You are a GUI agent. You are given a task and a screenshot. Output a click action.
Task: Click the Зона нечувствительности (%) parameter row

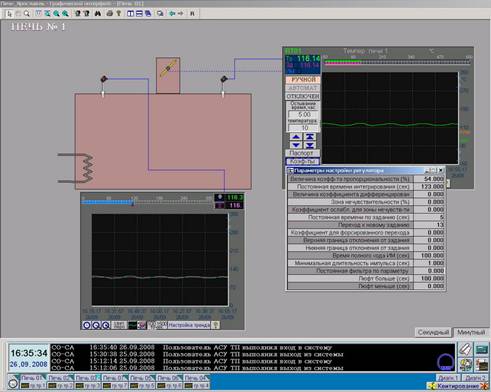pos(366,202)
